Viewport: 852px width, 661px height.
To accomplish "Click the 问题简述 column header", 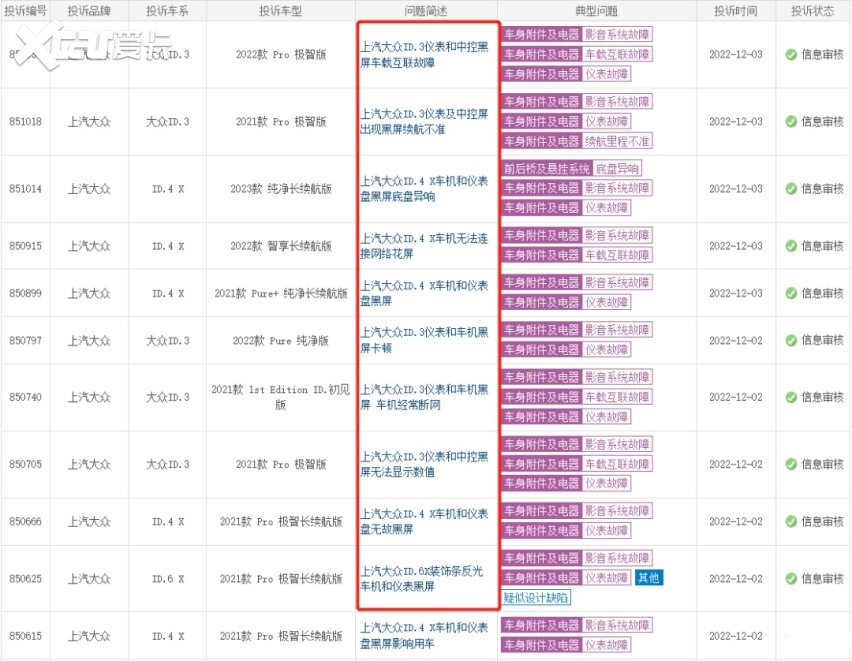I will [x=426, y=11].
